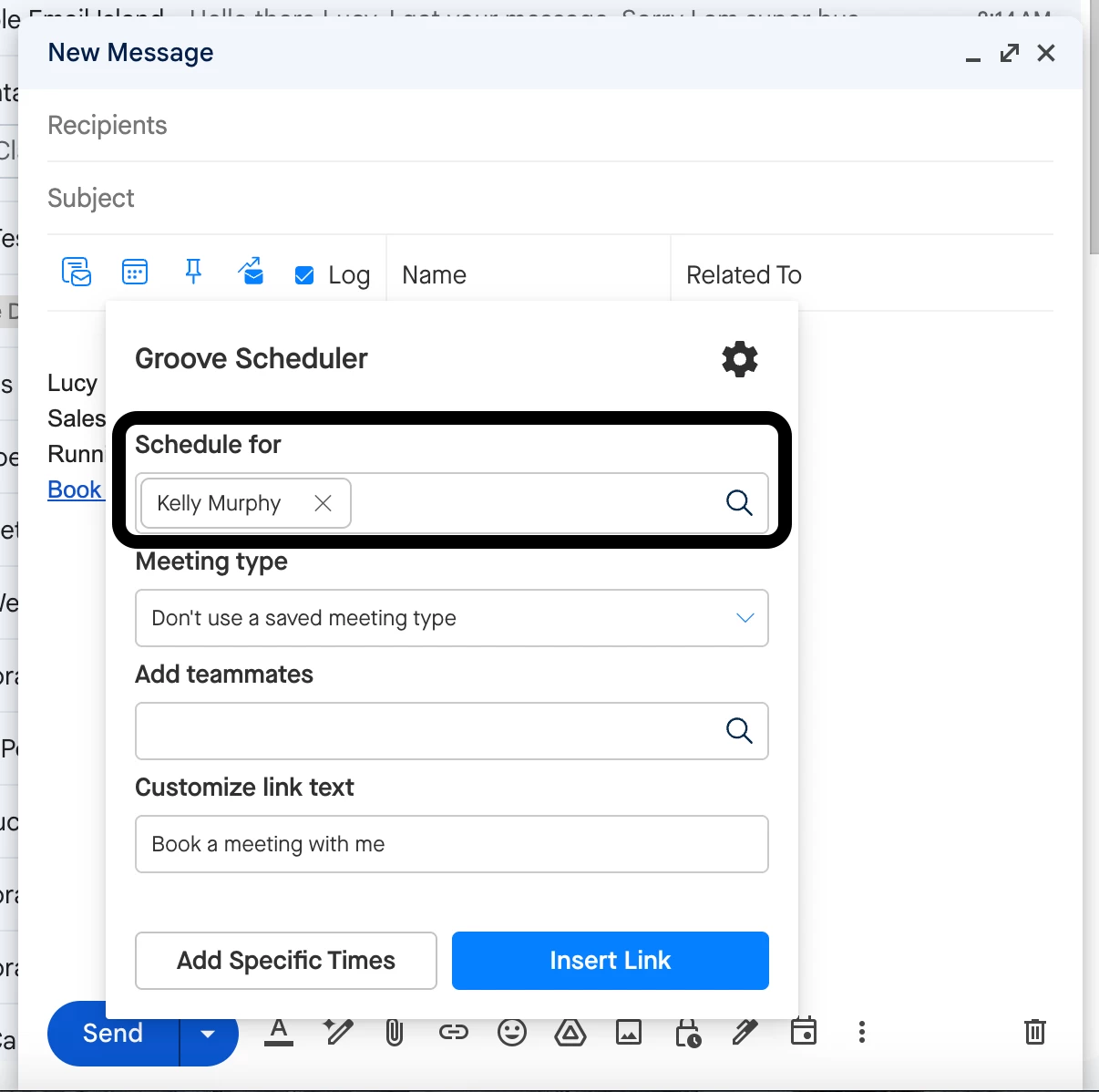Open the Send options dropdown arrow

click(209, 1034)
